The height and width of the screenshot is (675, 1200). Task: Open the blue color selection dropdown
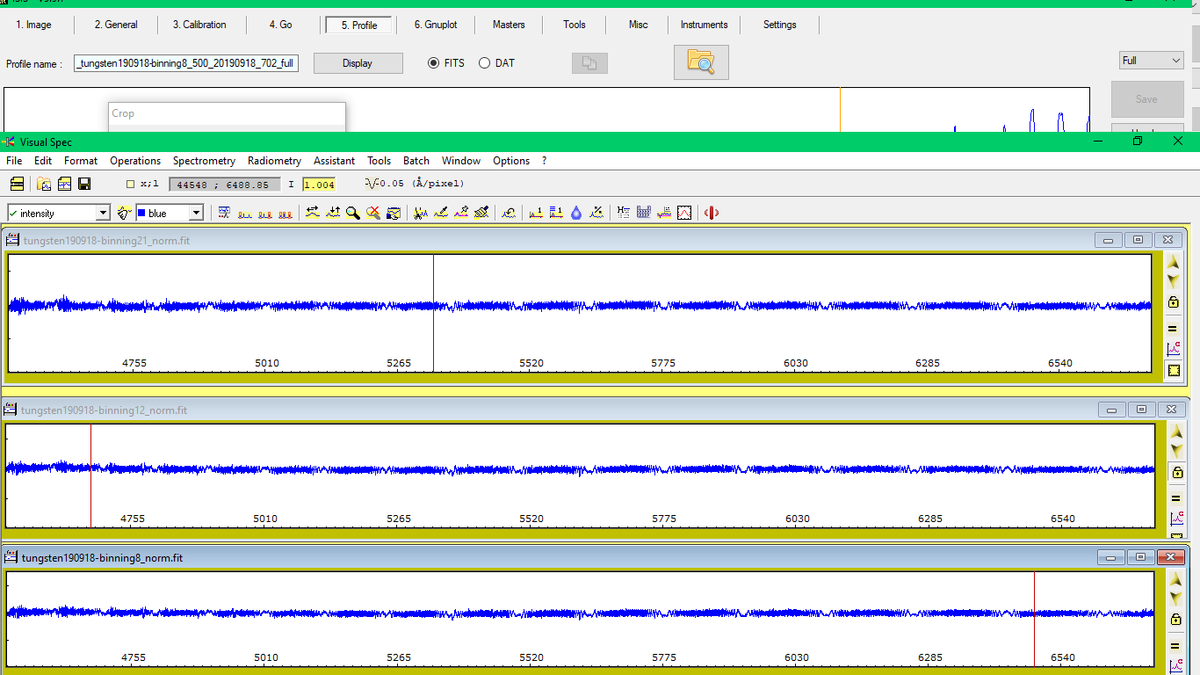(195, 212)
